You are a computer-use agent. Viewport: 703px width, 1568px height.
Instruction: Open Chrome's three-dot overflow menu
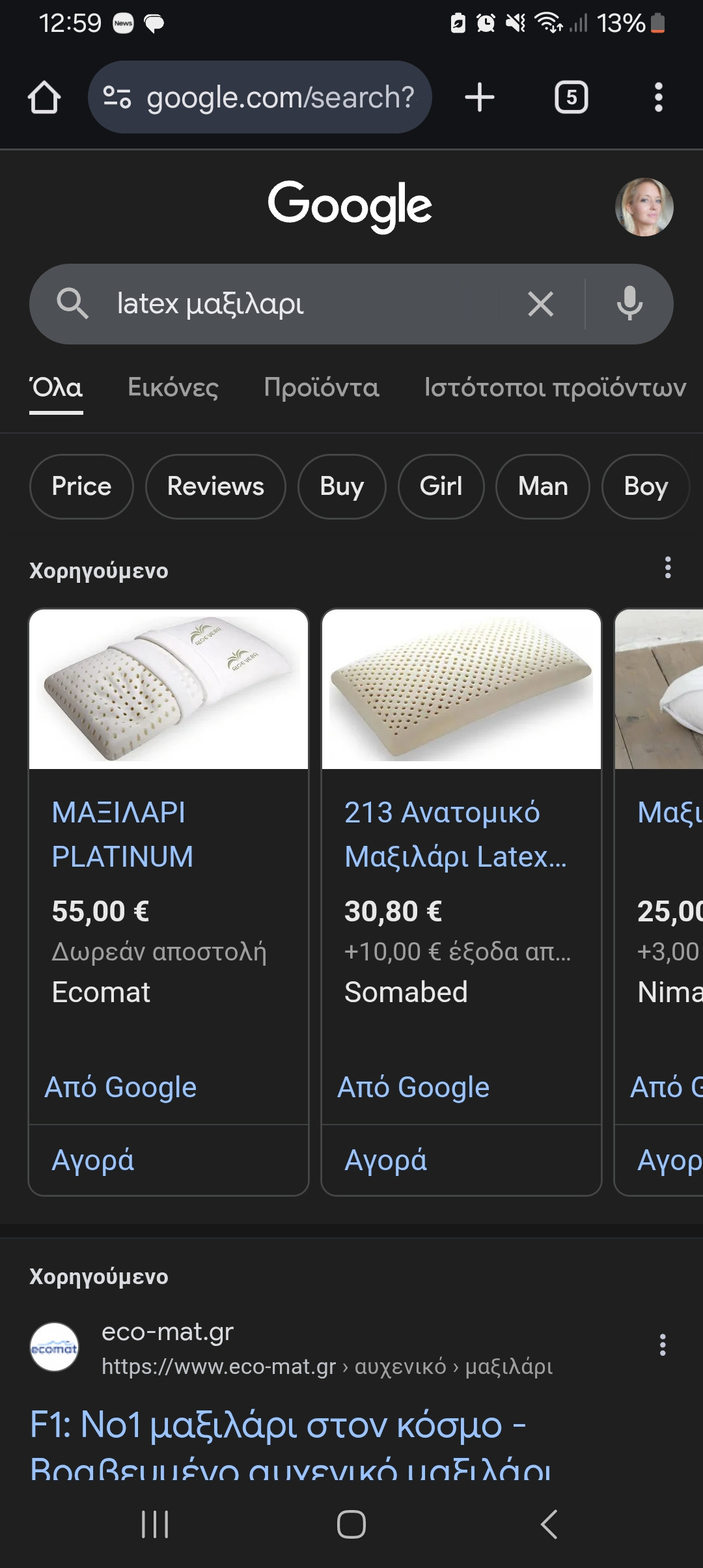[x=658, y=98]
